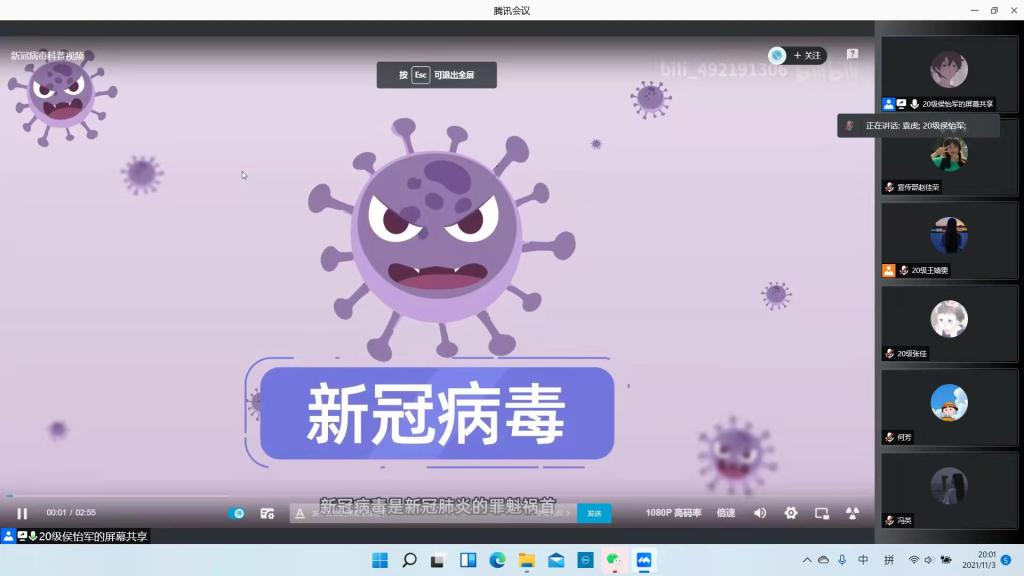This screenshot has width=1024, height=576.
Task: Toggle picture-in-picture mode icon
Action: tap(822, 513)
